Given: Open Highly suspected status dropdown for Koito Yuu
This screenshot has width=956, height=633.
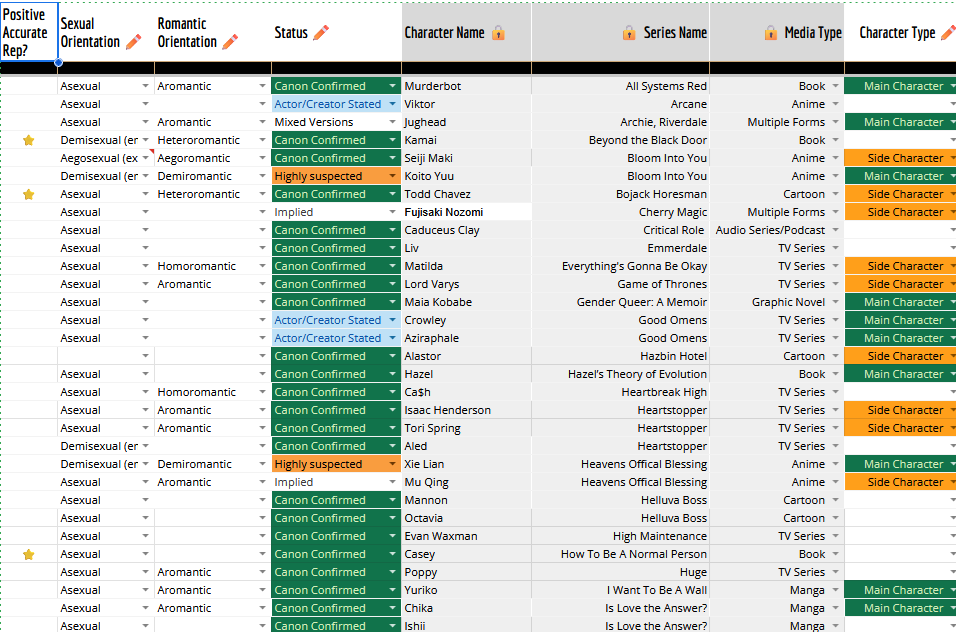Looking at the screenshot, I should click(392, 176).
